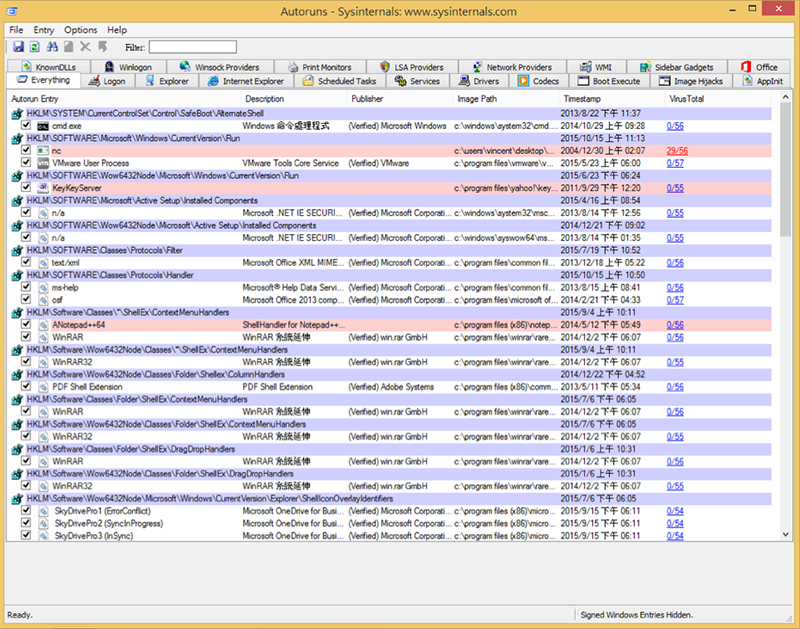Select the HKLM\SOFTWARE\Wow6432Node\Microsoft\Windows\CurrentVersion\Run key row
The height and width of the screenshot is (629, 800).
click(391, 176)
